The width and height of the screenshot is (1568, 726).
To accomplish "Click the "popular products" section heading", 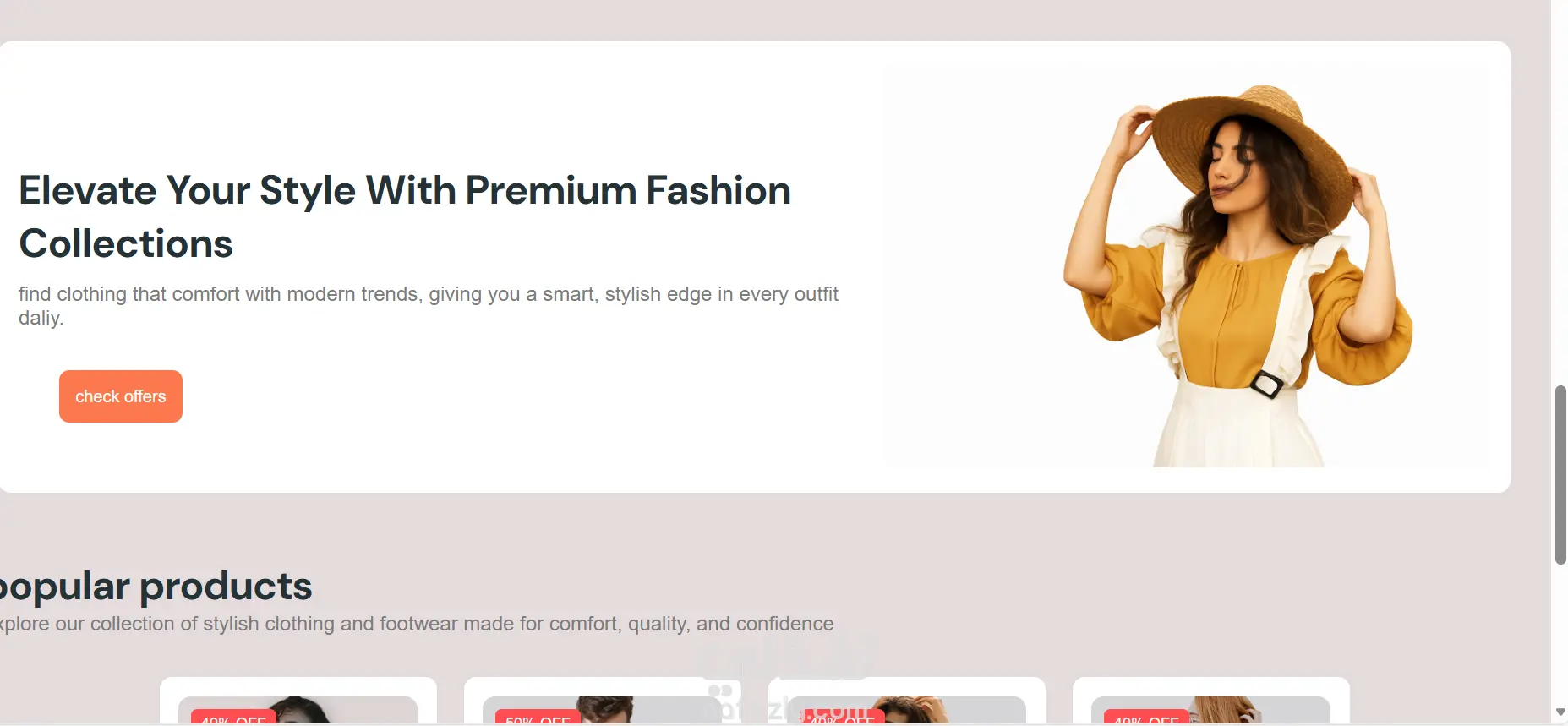I will pos(156,586).
